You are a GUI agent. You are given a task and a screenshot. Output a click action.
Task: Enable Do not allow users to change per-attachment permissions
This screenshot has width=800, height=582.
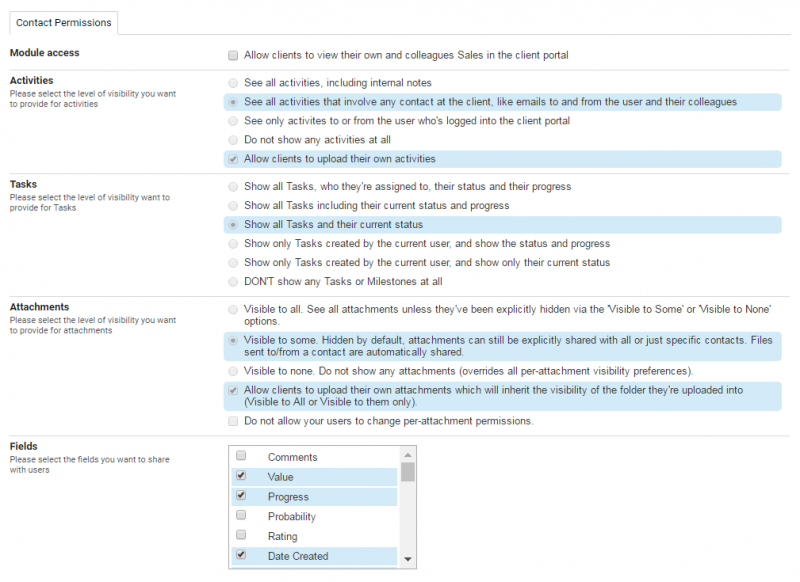[x=233, y=421]
